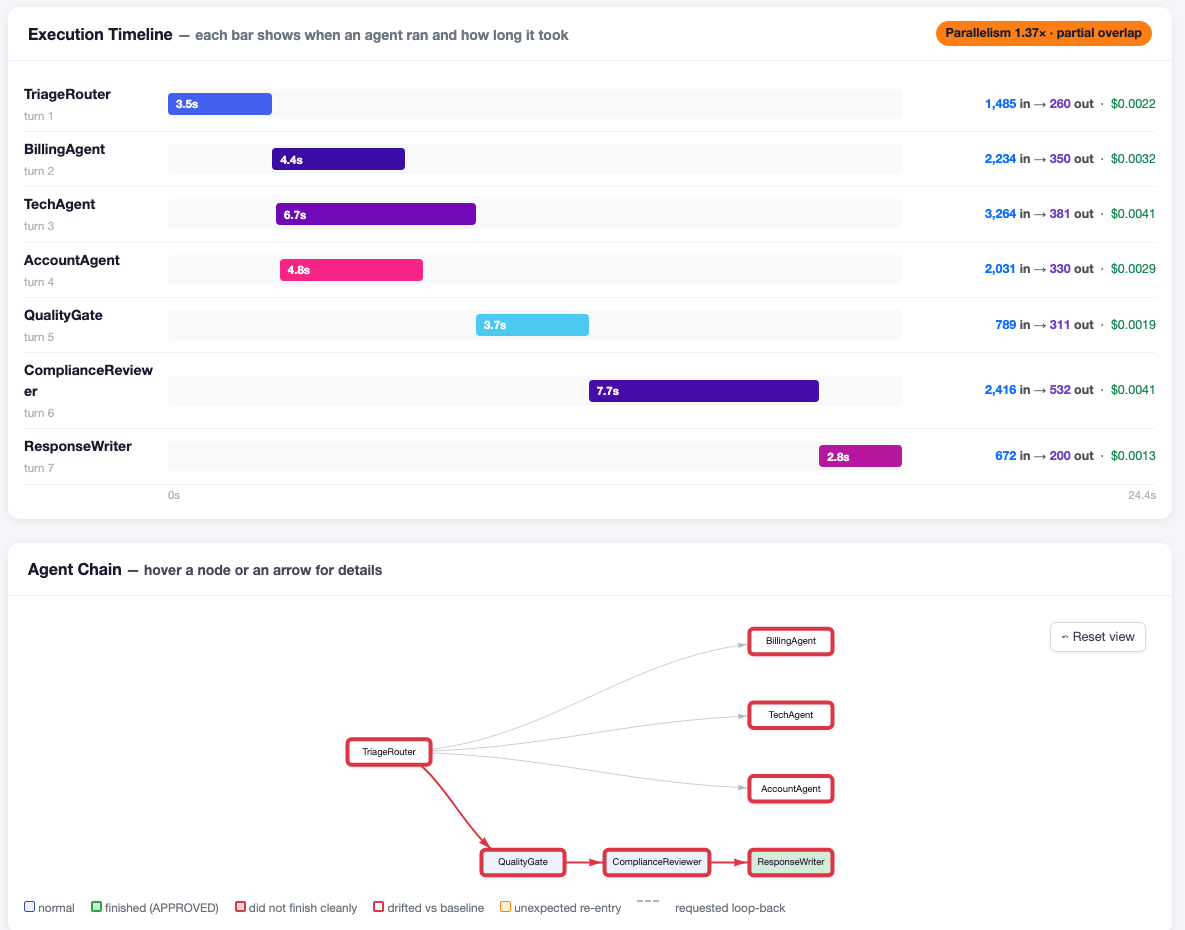
Task: Click the orange 'unexpected re-entry' legend swatch
Action: (x=506, y=907)
